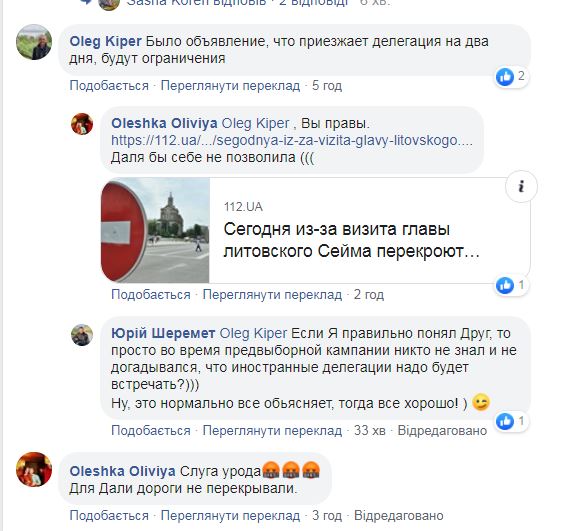
Task: Open the 112.ua segodnya-iz-za-vizita URL link
Action: (x=292, y=140)
